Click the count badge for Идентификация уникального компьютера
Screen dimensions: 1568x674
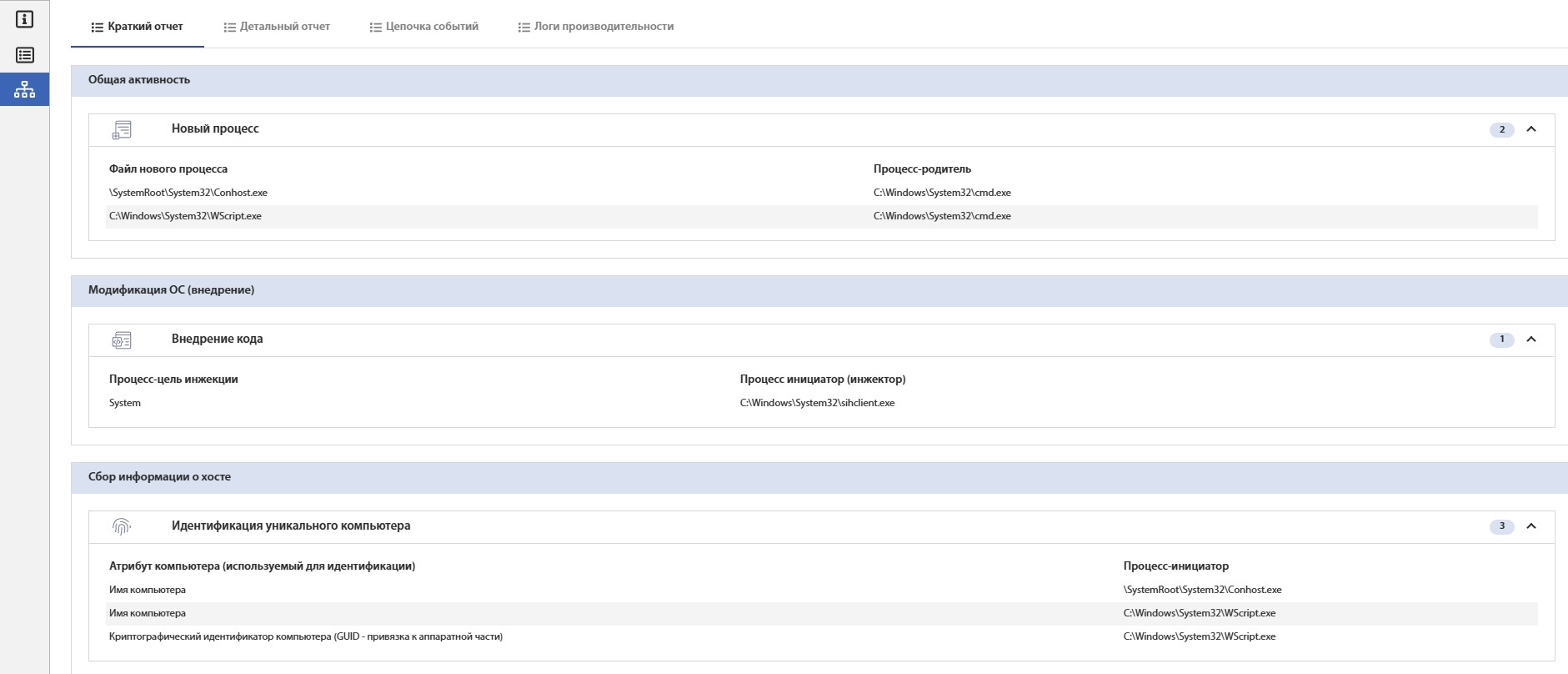[x=1501, y=526]
